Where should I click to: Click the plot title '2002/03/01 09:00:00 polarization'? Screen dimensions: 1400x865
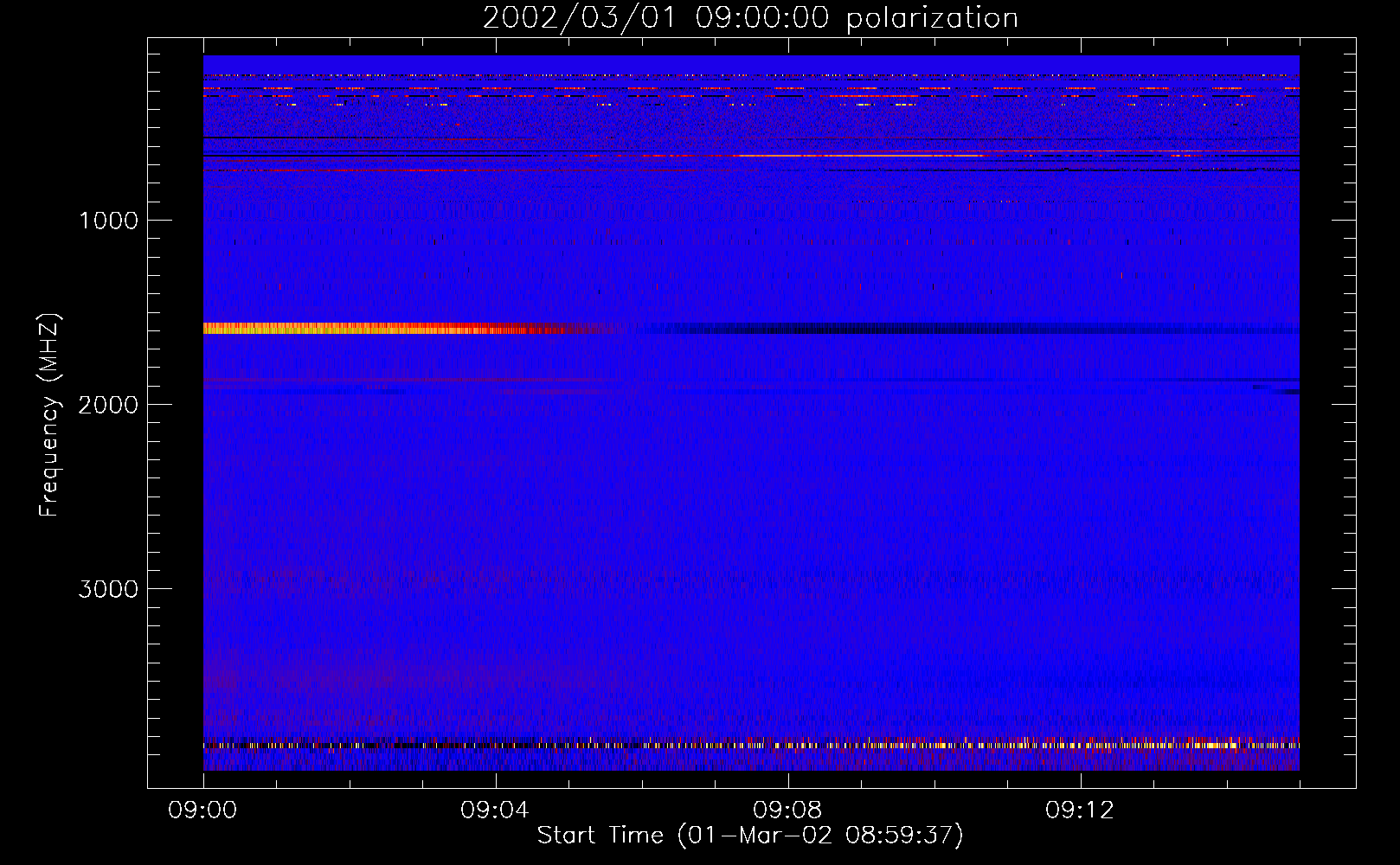[x=750, y=18]
